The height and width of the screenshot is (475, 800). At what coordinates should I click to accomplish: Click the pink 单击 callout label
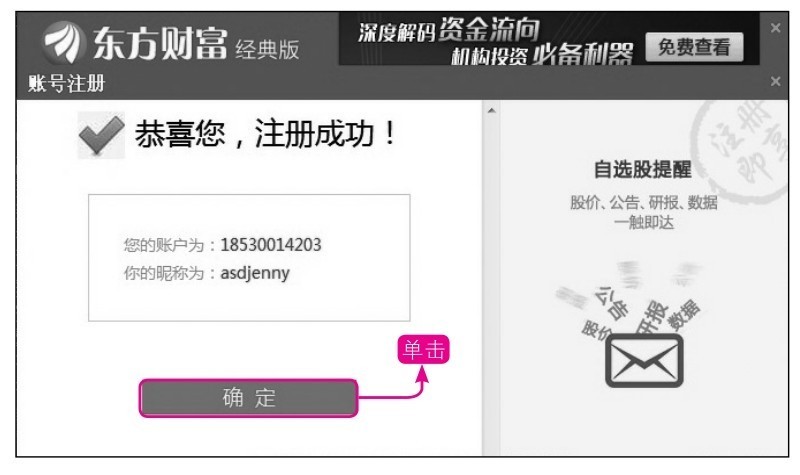tap(423, 349)
